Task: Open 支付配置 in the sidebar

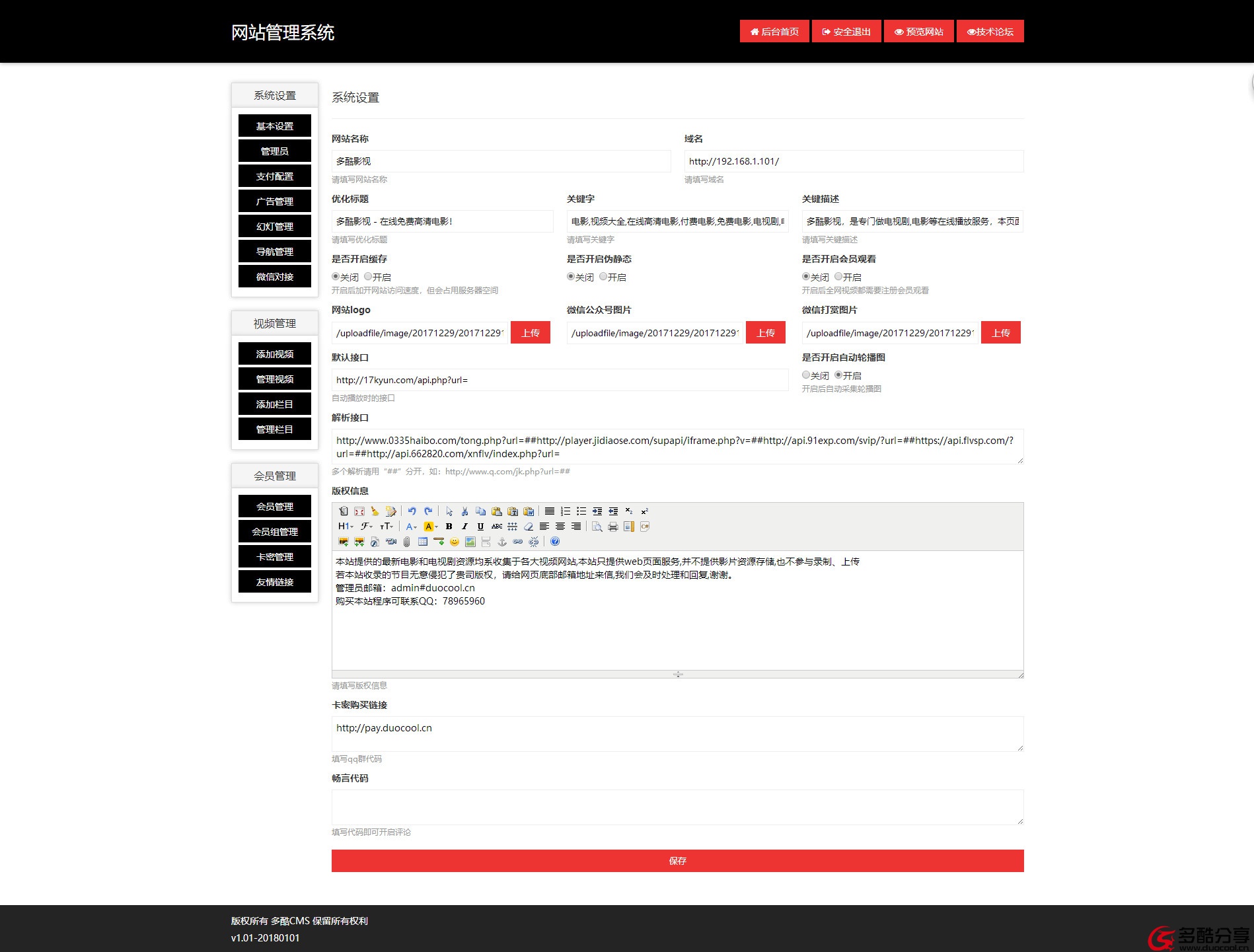Action: pos(275,176)
